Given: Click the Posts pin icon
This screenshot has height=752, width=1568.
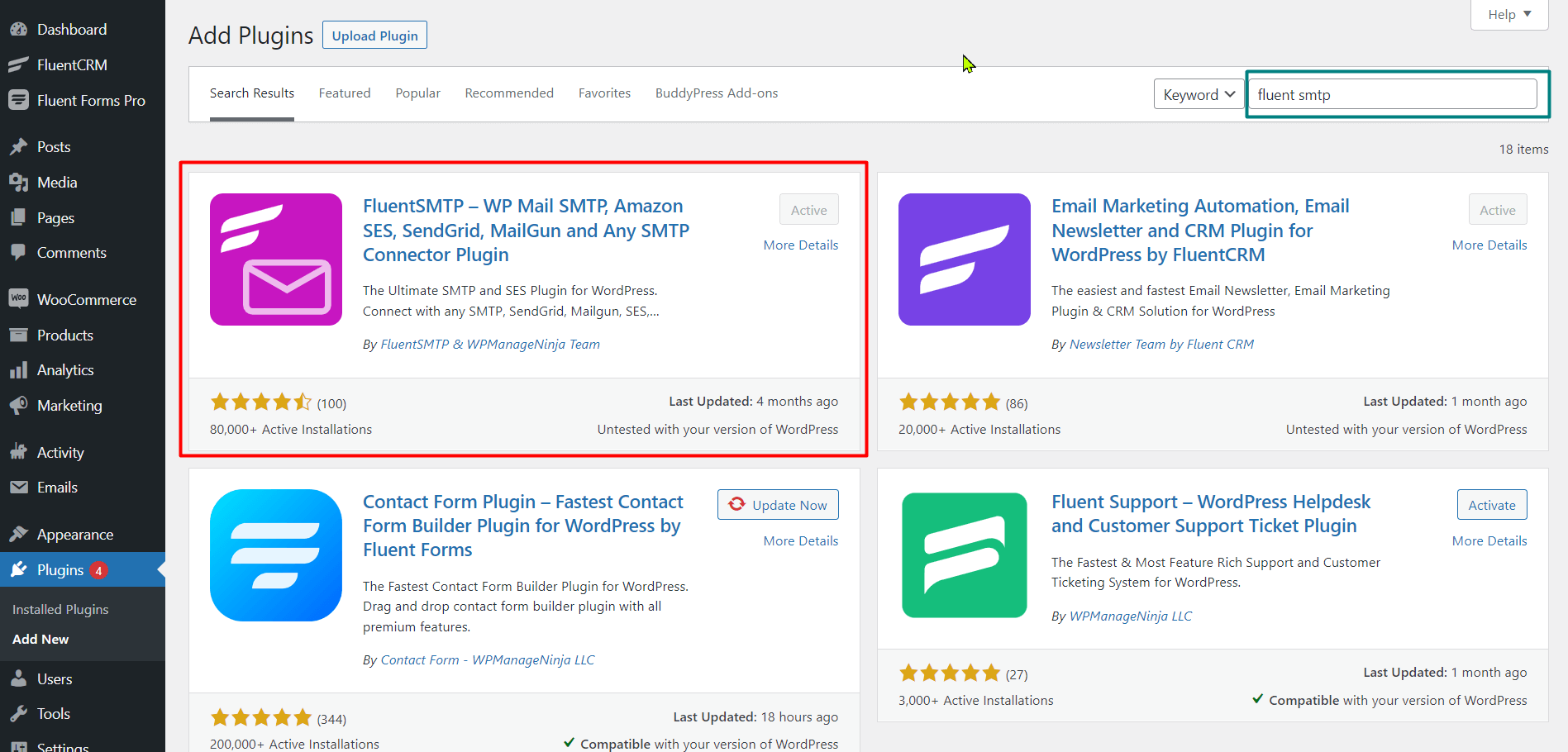Looking at the screenshot, I should tap(18, 147).
